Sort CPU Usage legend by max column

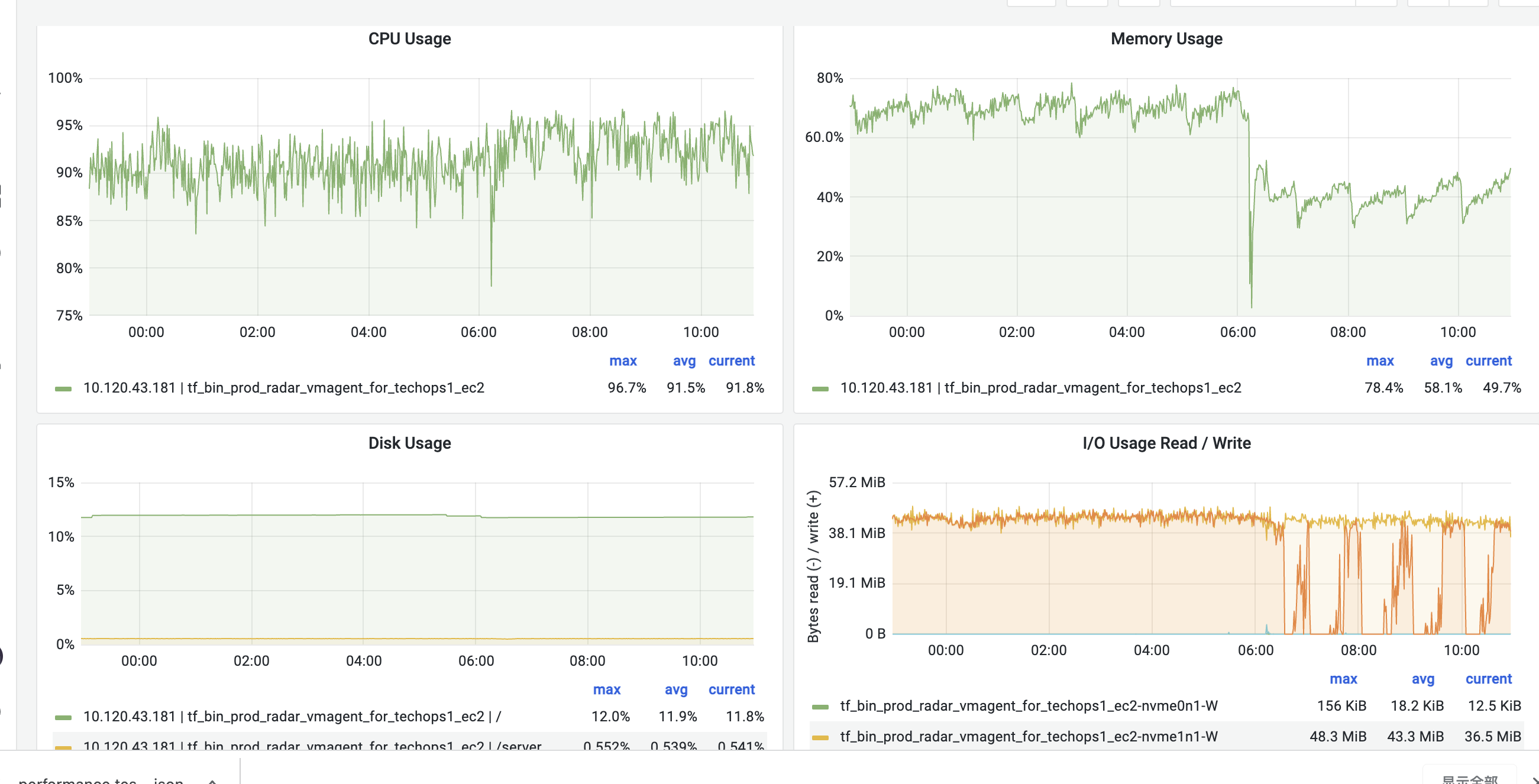tap(623, 361)
